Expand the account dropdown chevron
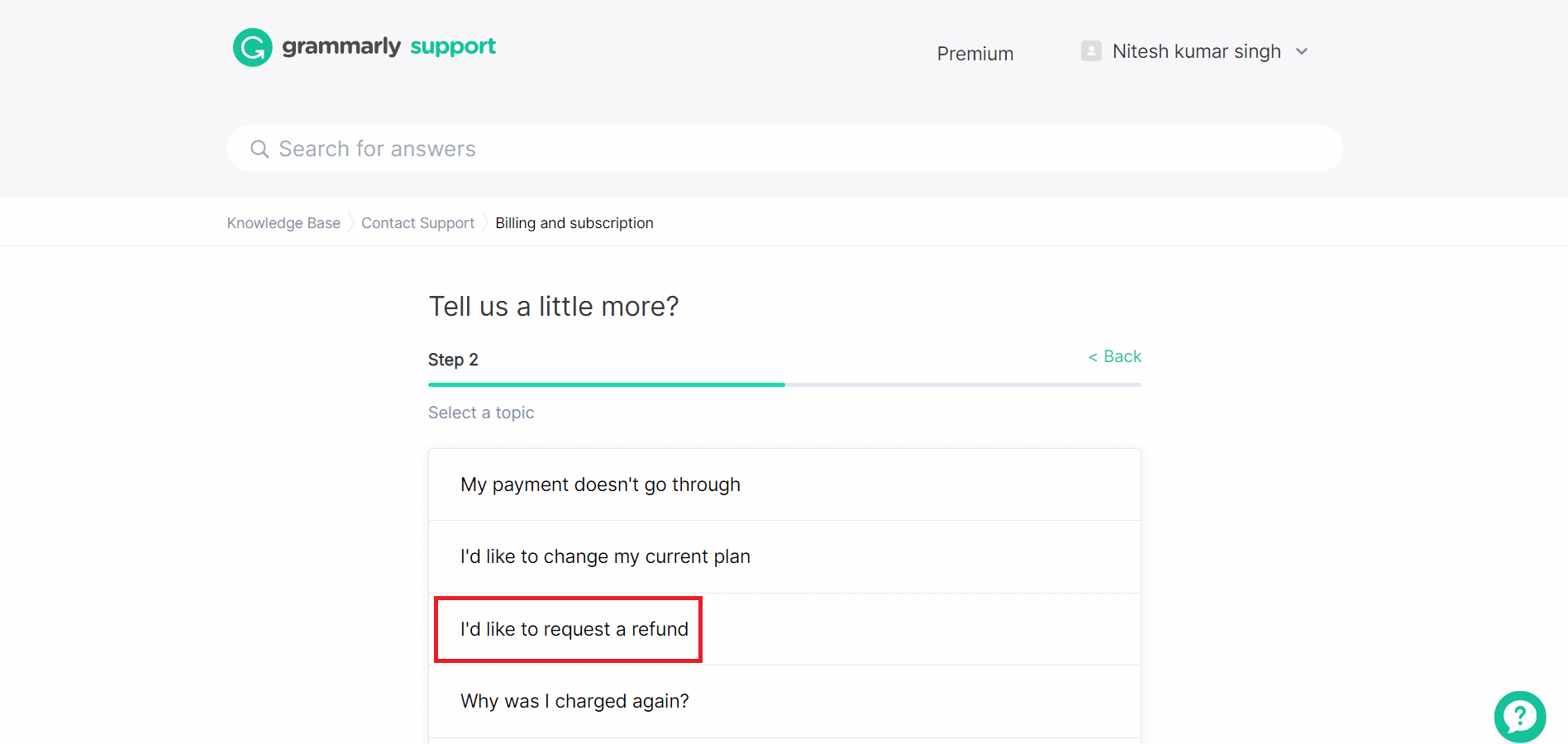Screen dimensions: 1568x744 coord(1302,51)
